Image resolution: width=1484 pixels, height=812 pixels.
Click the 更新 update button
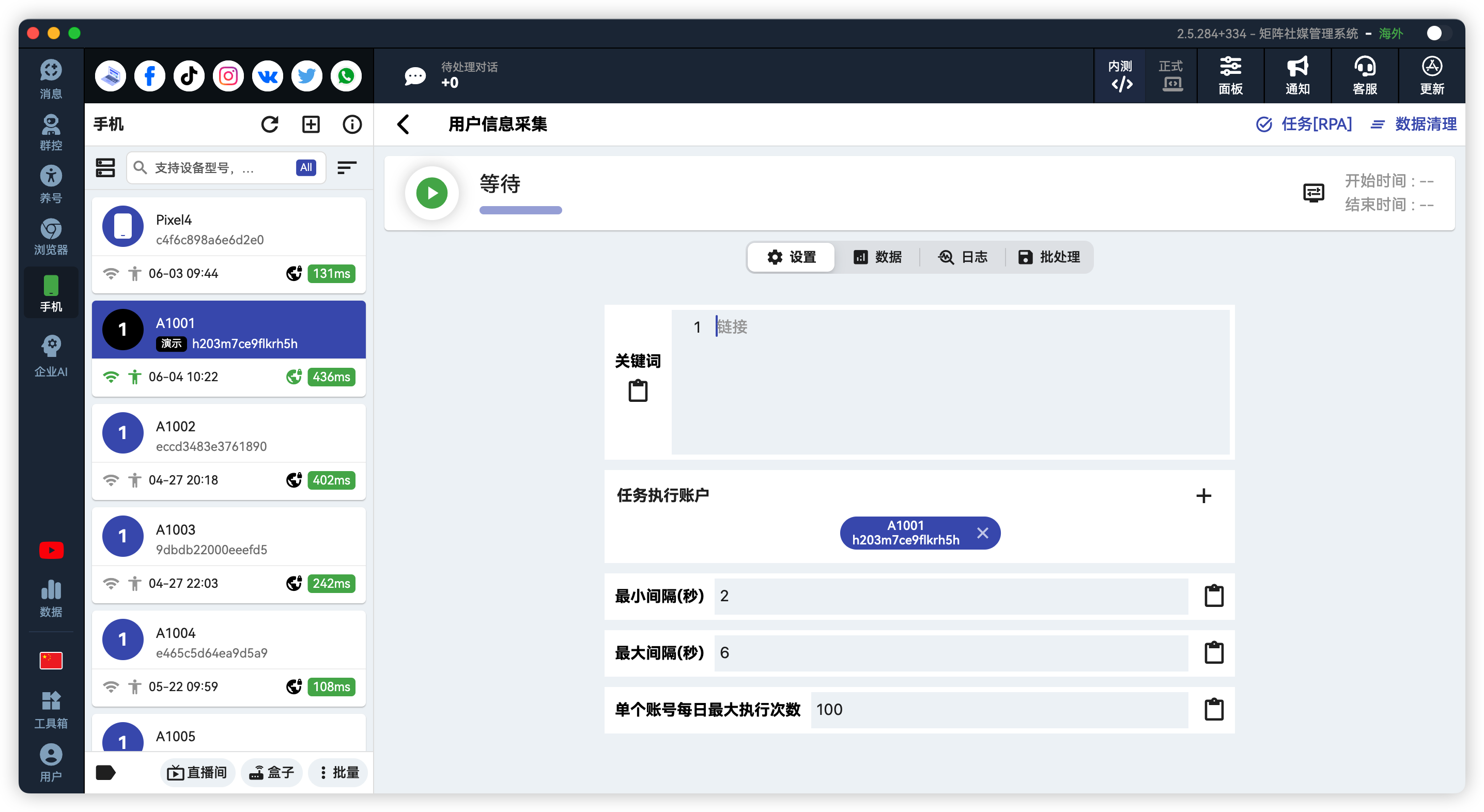[1432, 76]
